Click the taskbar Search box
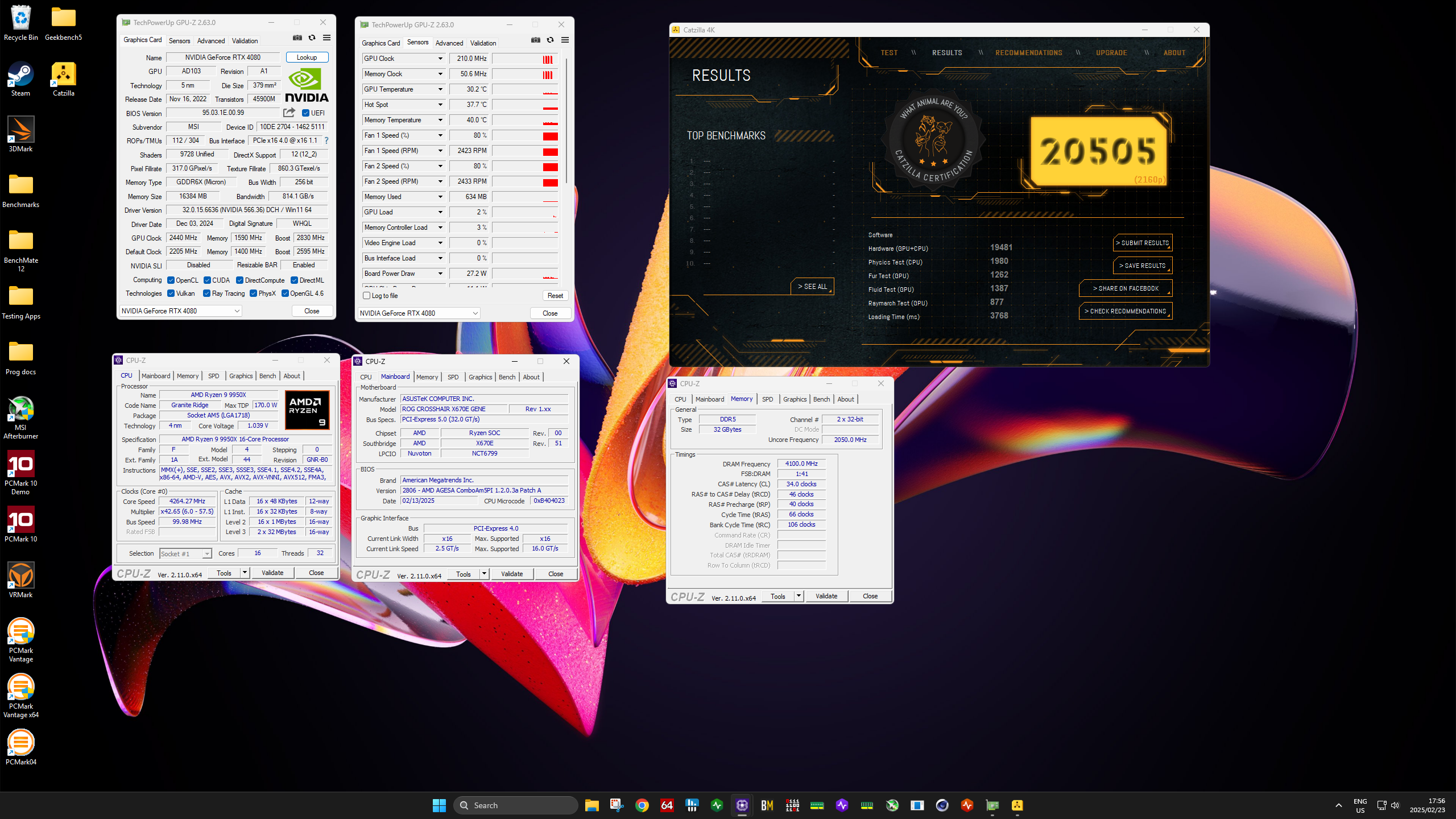This screenshot has height=819, width=1456. pos(516,805)
